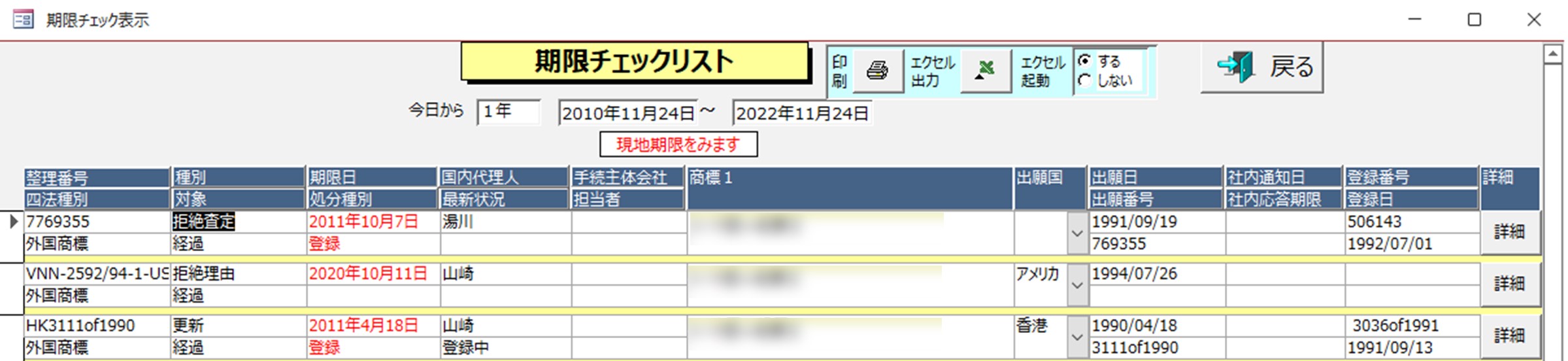Open 詳細 for HK3111of1990 record

1509,336
